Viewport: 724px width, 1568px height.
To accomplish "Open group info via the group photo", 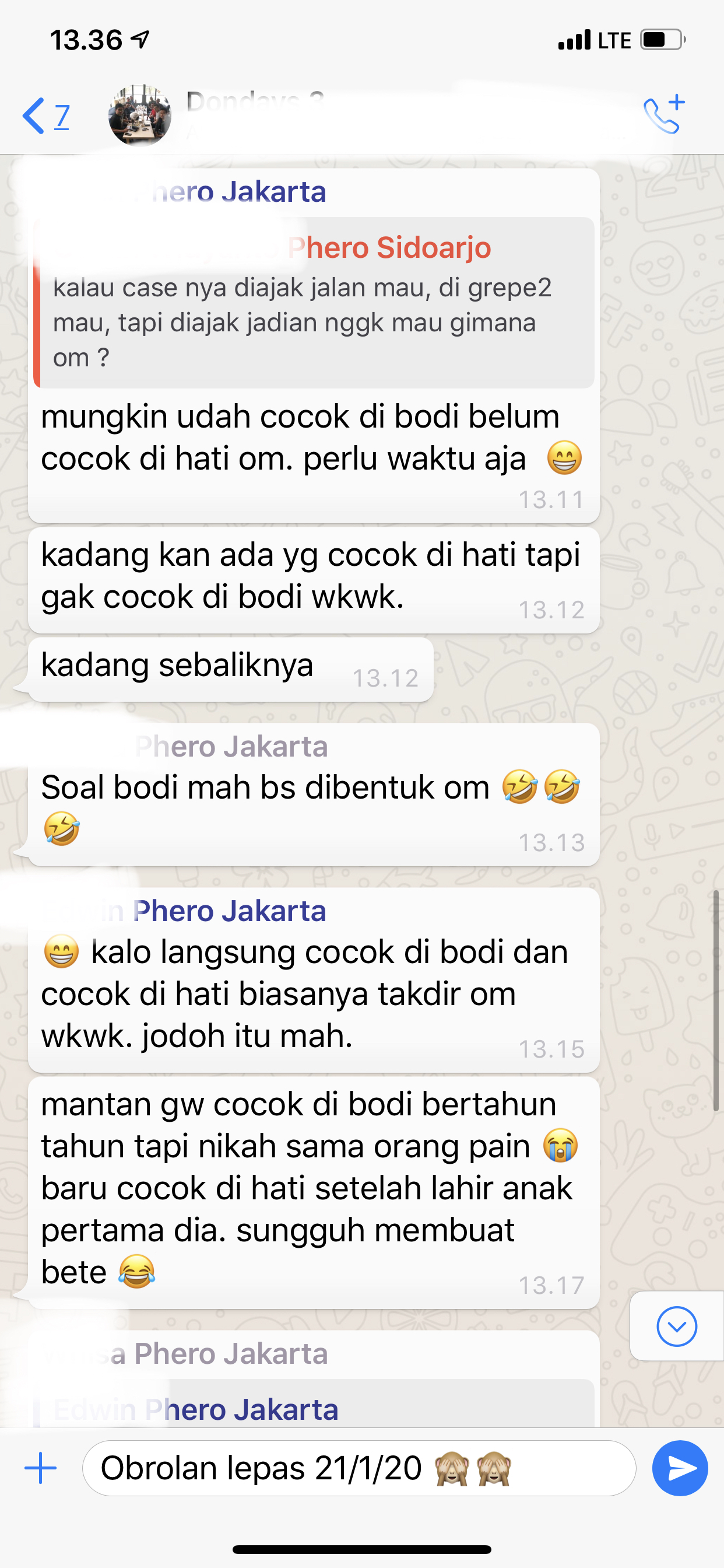I will tap(139, 116).
